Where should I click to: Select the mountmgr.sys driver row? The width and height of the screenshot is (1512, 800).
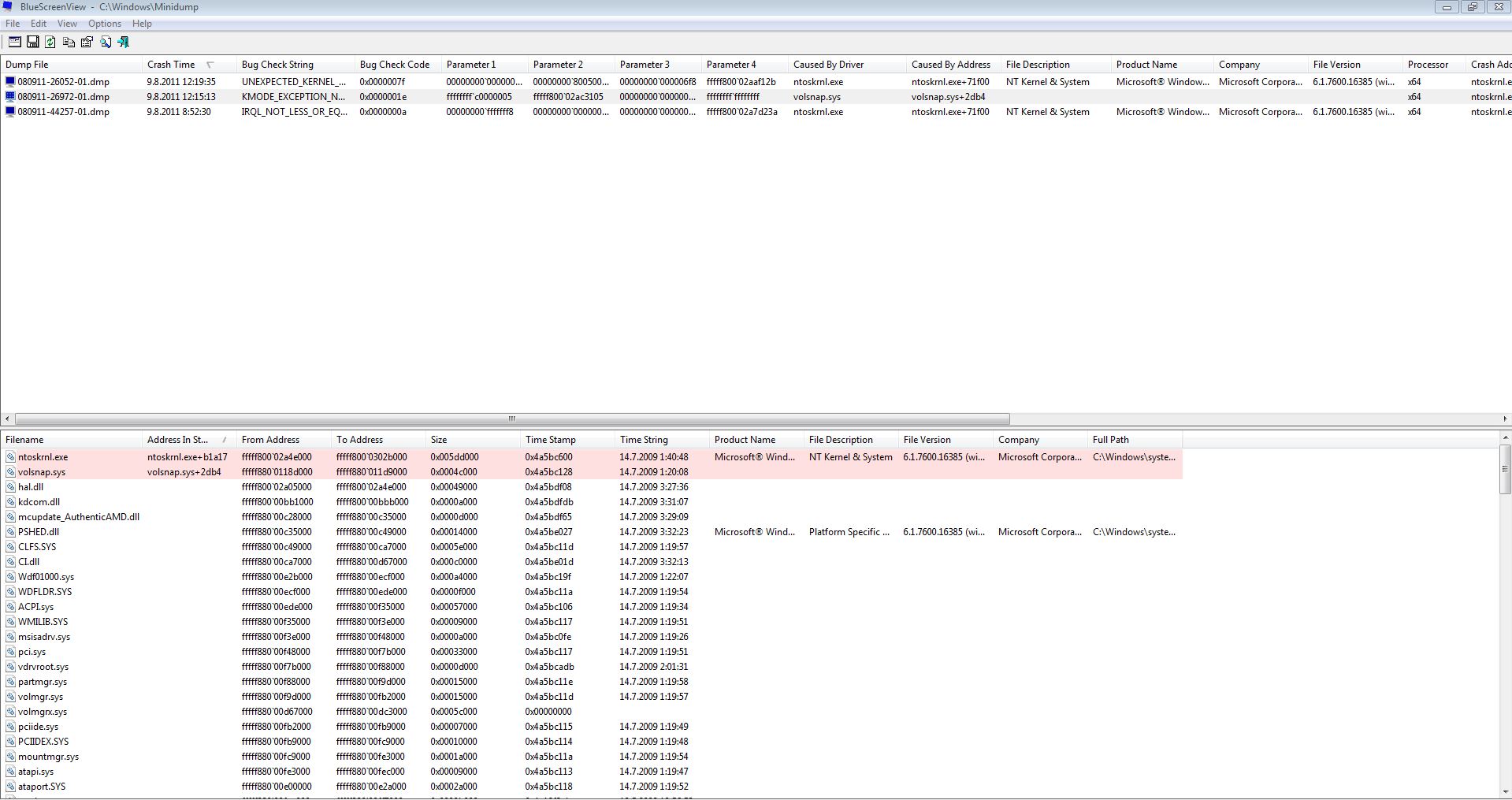(x=591, y=756)
